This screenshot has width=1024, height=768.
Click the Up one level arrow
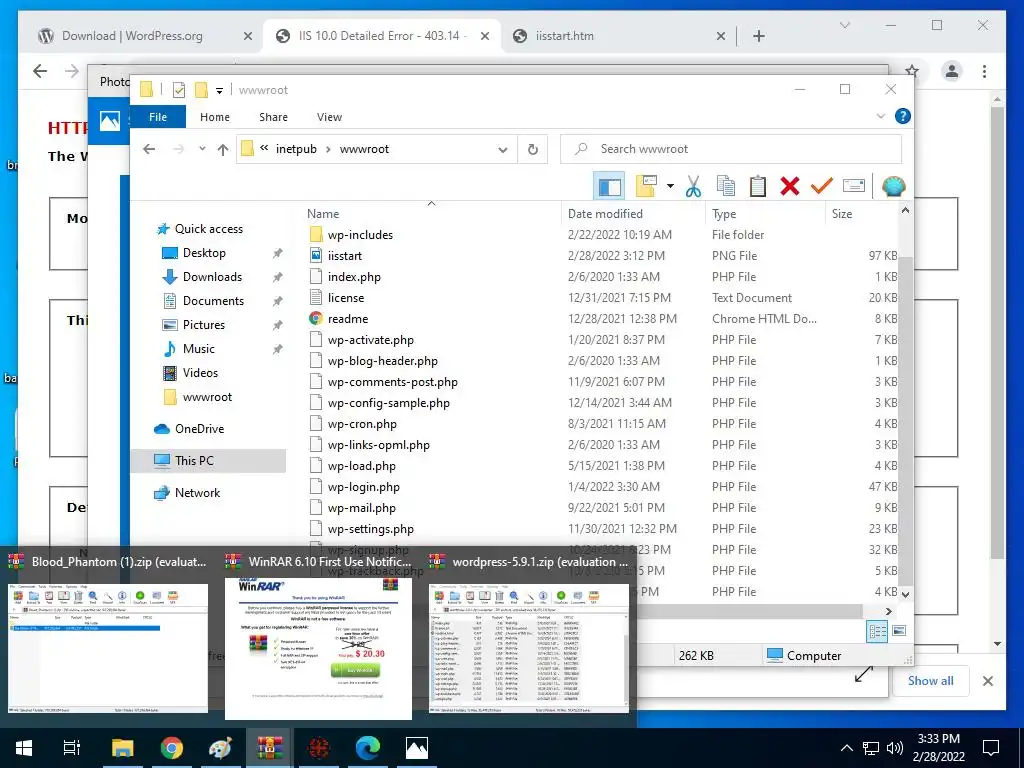pyautogui.click(x=223, y=150)
